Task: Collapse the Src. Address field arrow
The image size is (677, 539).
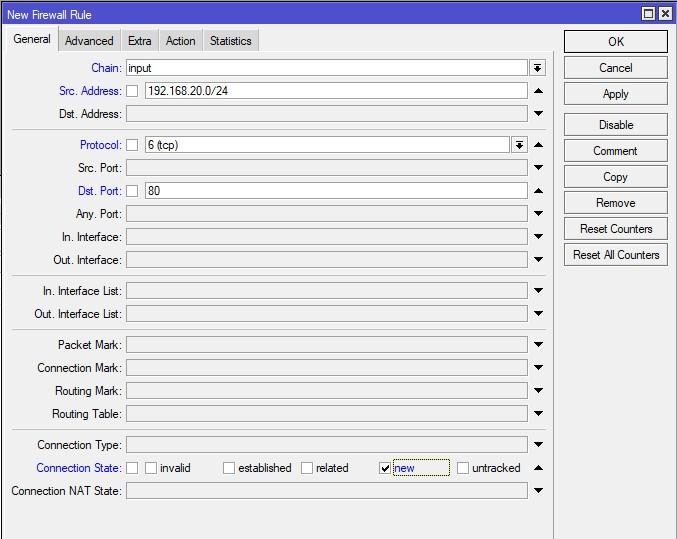Action: [538, 91]
